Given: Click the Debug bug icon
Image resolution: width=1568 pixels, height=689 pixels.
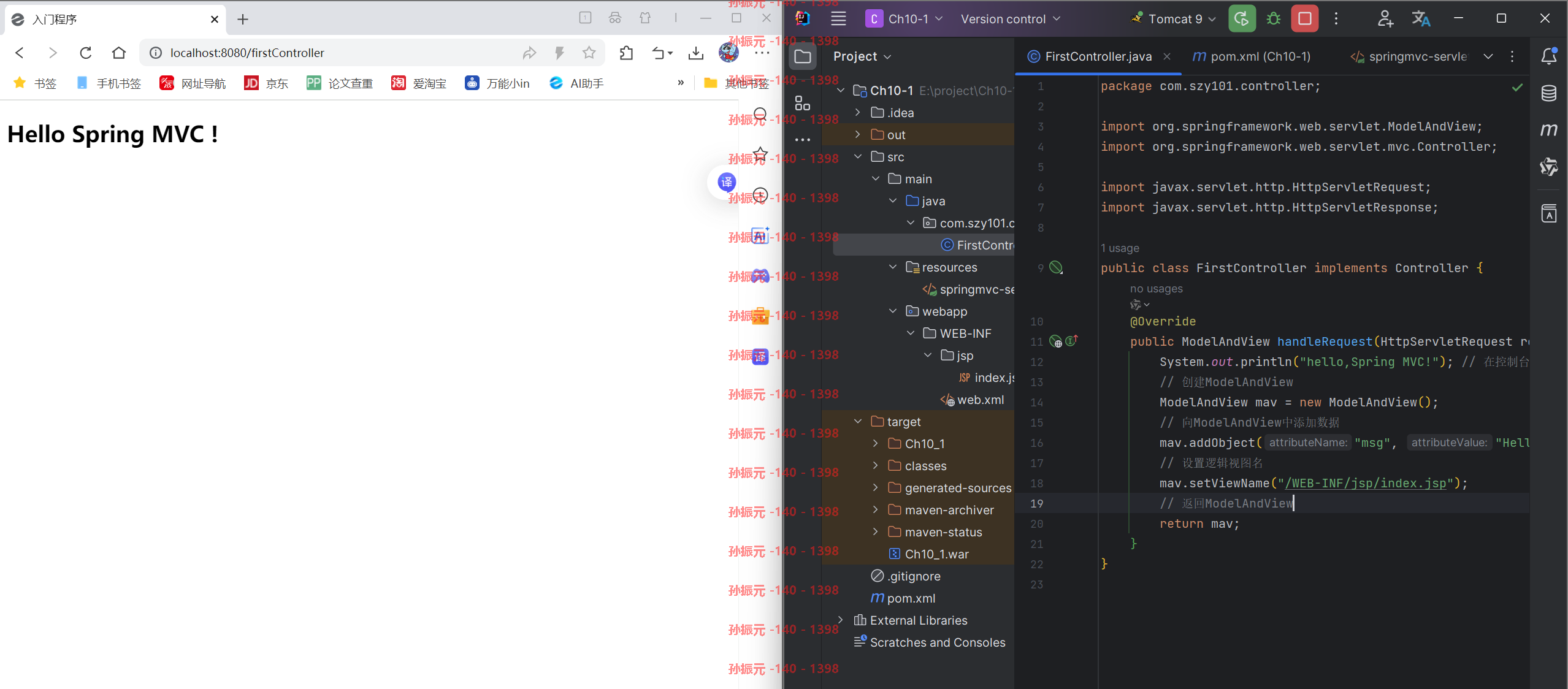Looking at the screenshot, I should tap(1274, 19).
